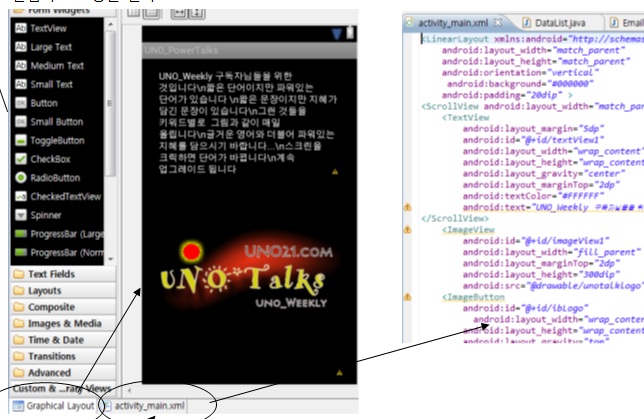The image size is (644, 419).
Task: Click warning marker beside ImageButton tag
Action: [x=407, y=297]
